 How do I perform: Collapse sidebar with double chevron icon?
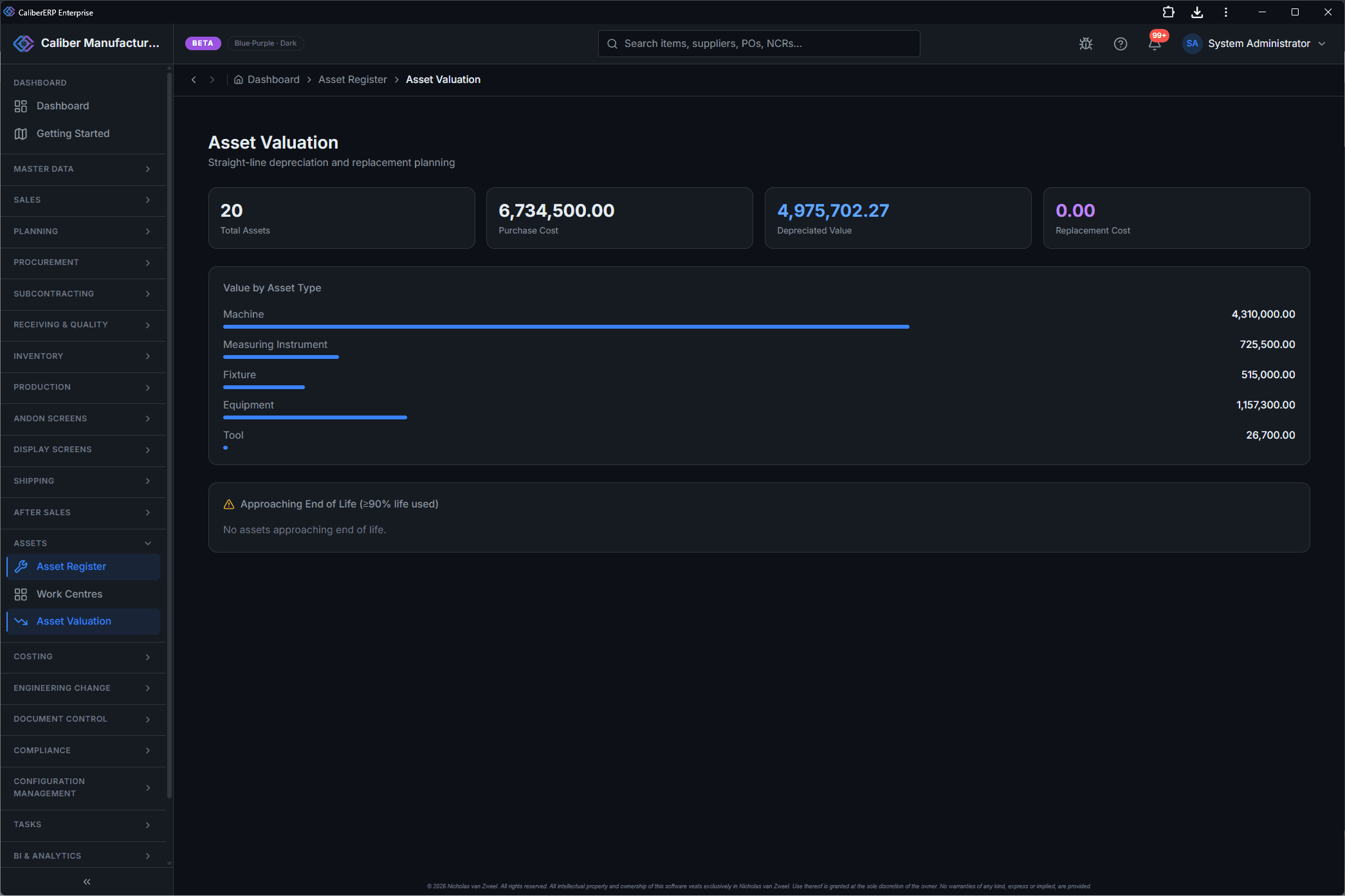coord(87,882)
